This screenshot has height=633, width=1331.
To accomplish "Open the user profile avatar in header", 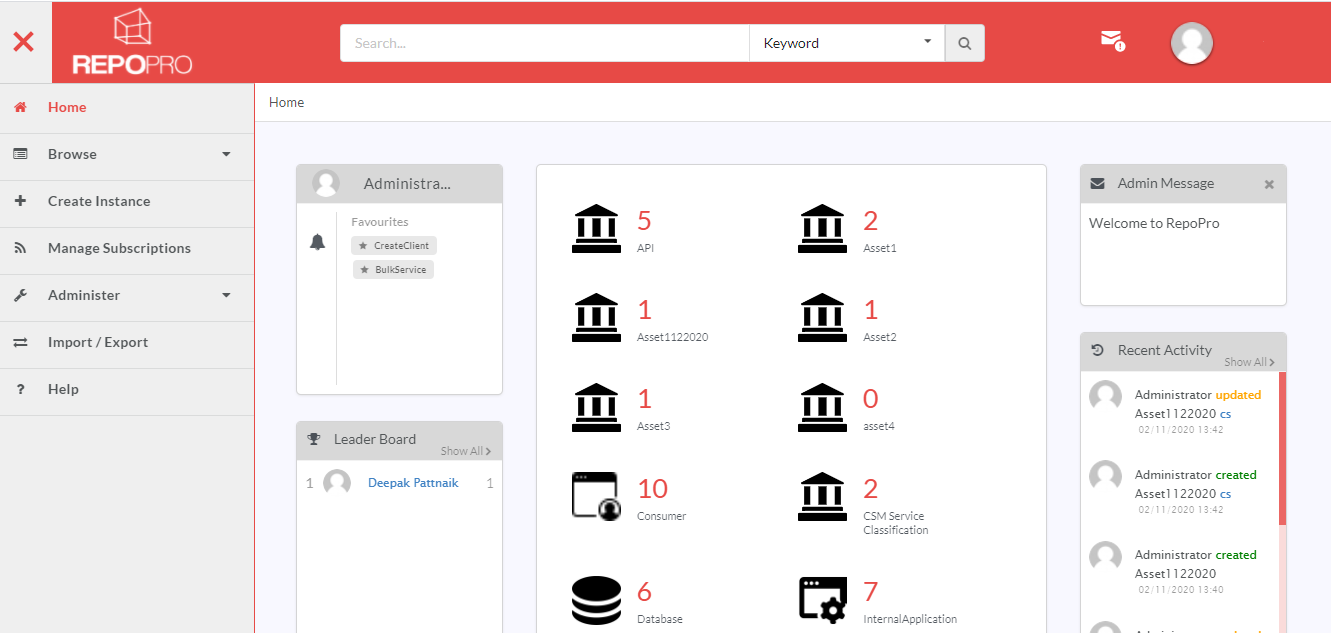I will (x=1192, y=43).
